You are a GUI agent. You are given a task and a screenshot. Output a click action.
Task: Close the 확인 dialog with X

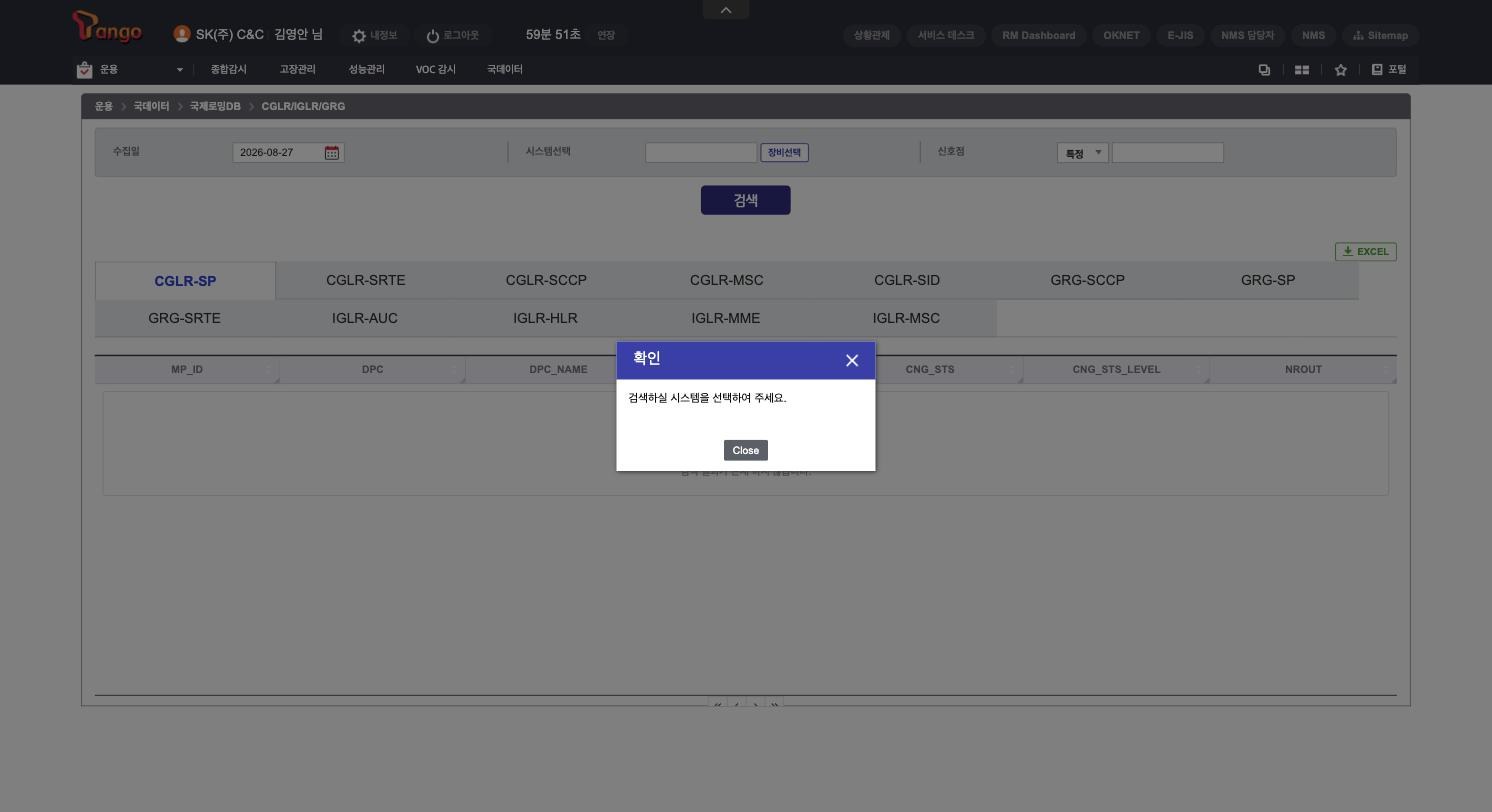852,361
